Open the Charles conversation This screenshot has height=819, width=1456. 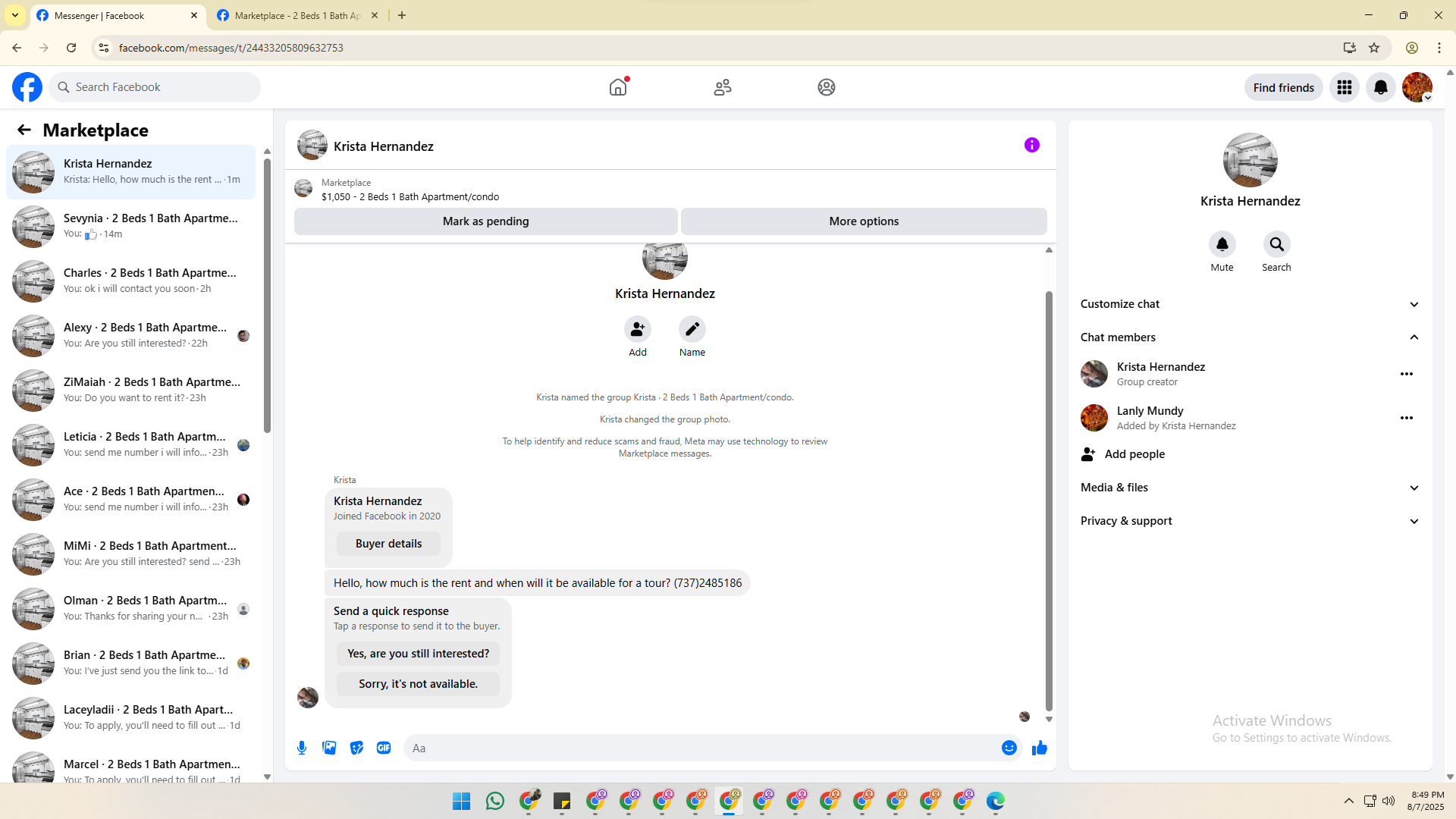pyautogui.click(x=131, y=281)
